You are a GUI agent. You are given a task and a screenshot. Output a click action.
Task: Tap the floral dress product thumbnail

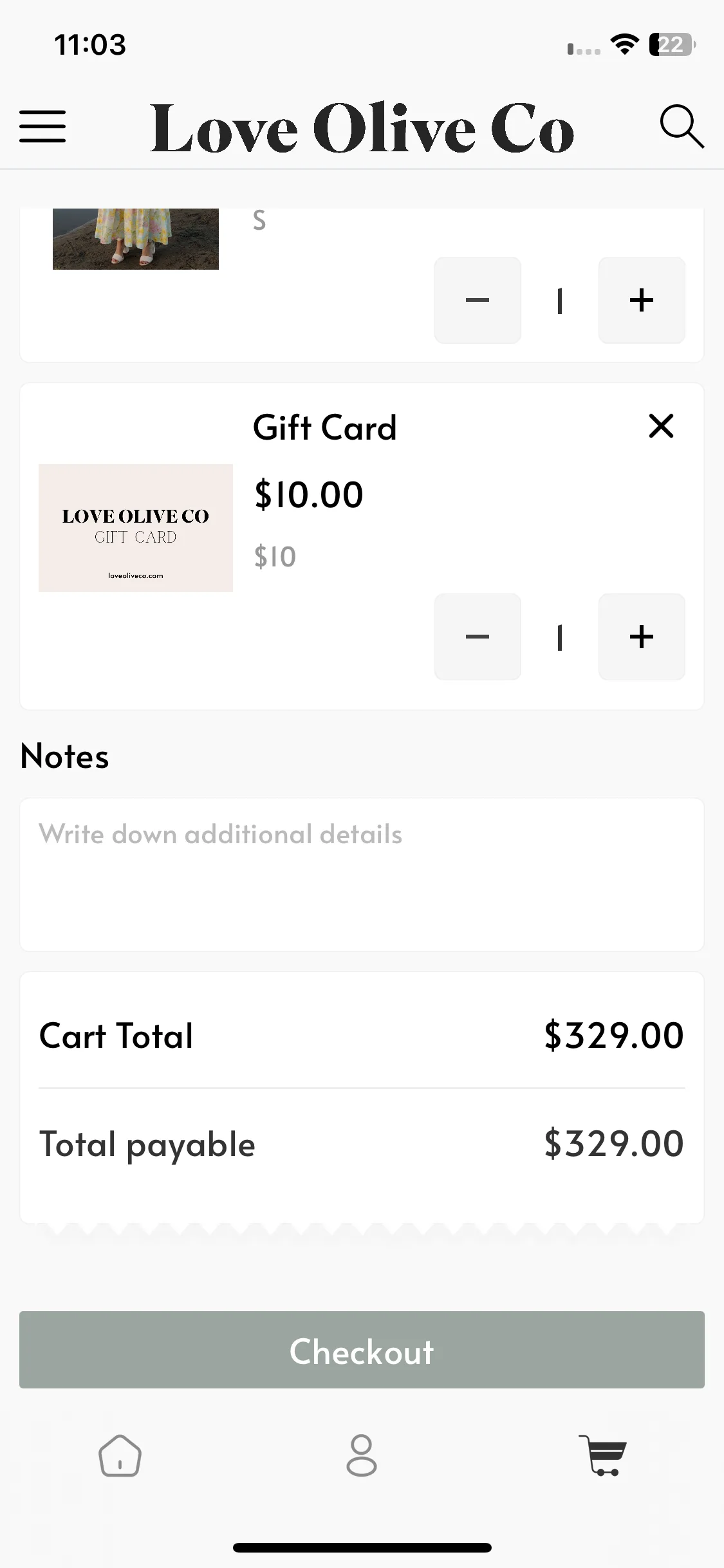(x=136, y=239)
